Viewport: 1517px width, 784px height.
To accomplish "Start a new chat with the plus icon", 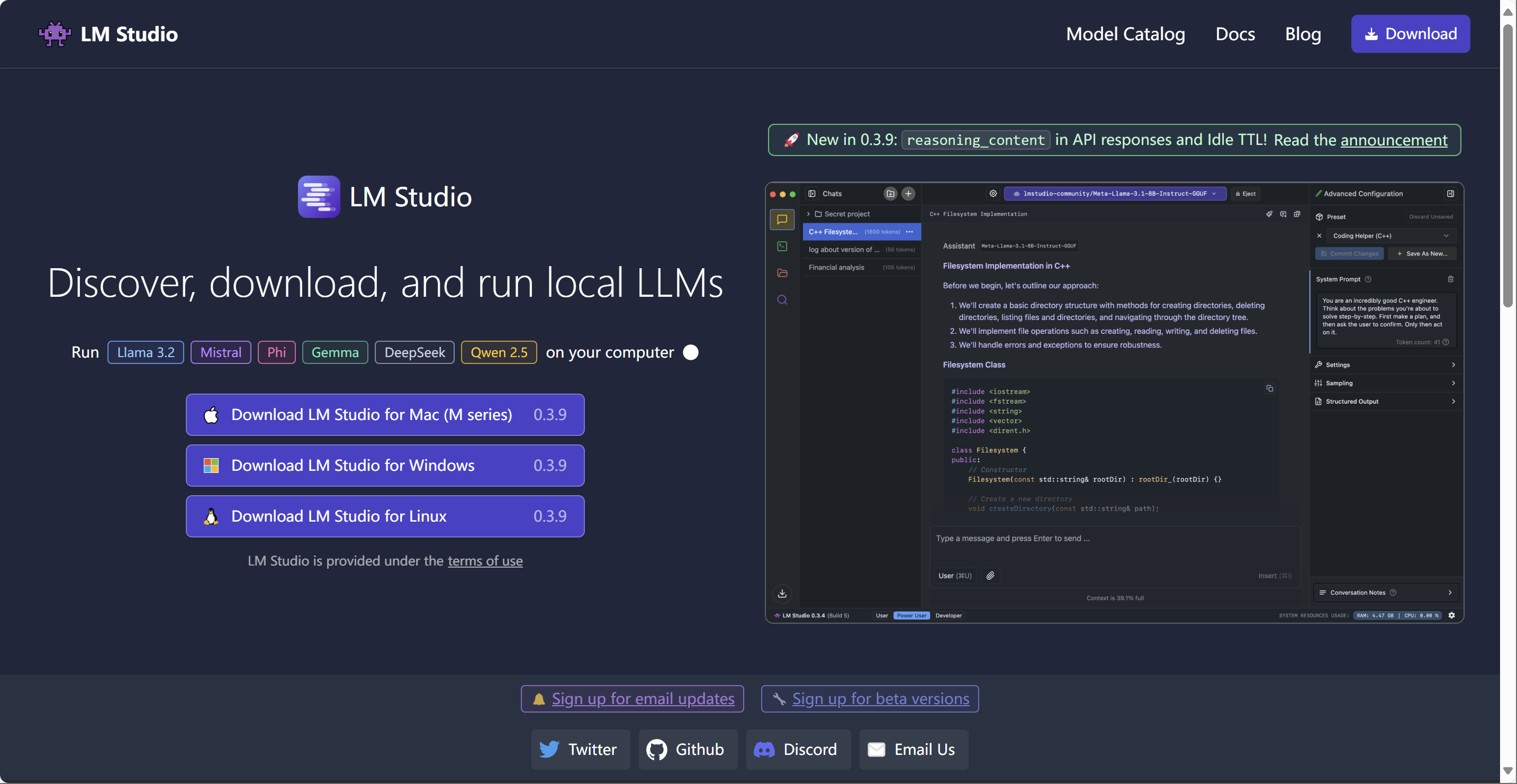I will tap(908, 194).
